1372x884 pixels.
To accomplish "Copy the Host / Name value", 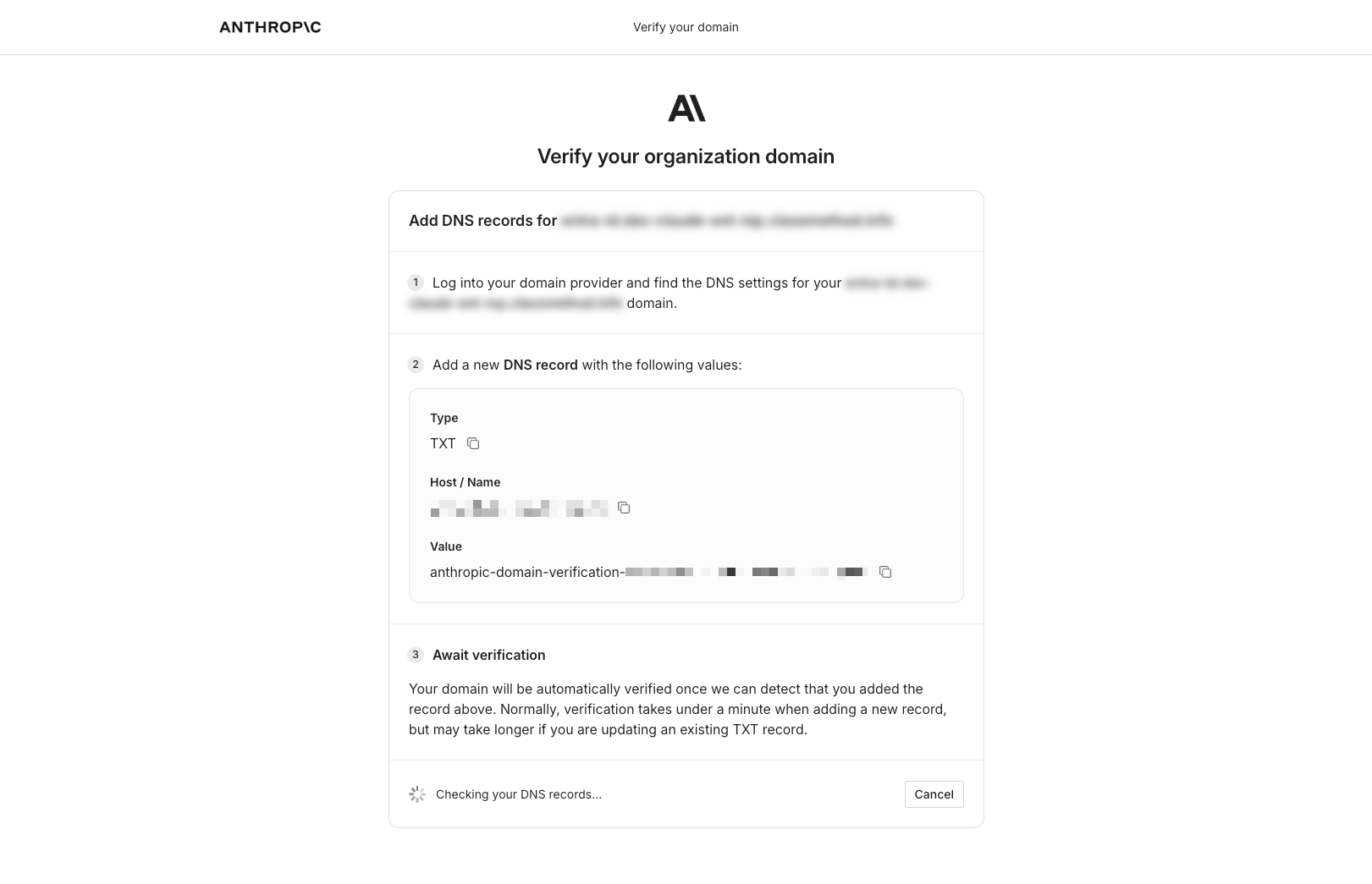I will (x=624, y=508).
